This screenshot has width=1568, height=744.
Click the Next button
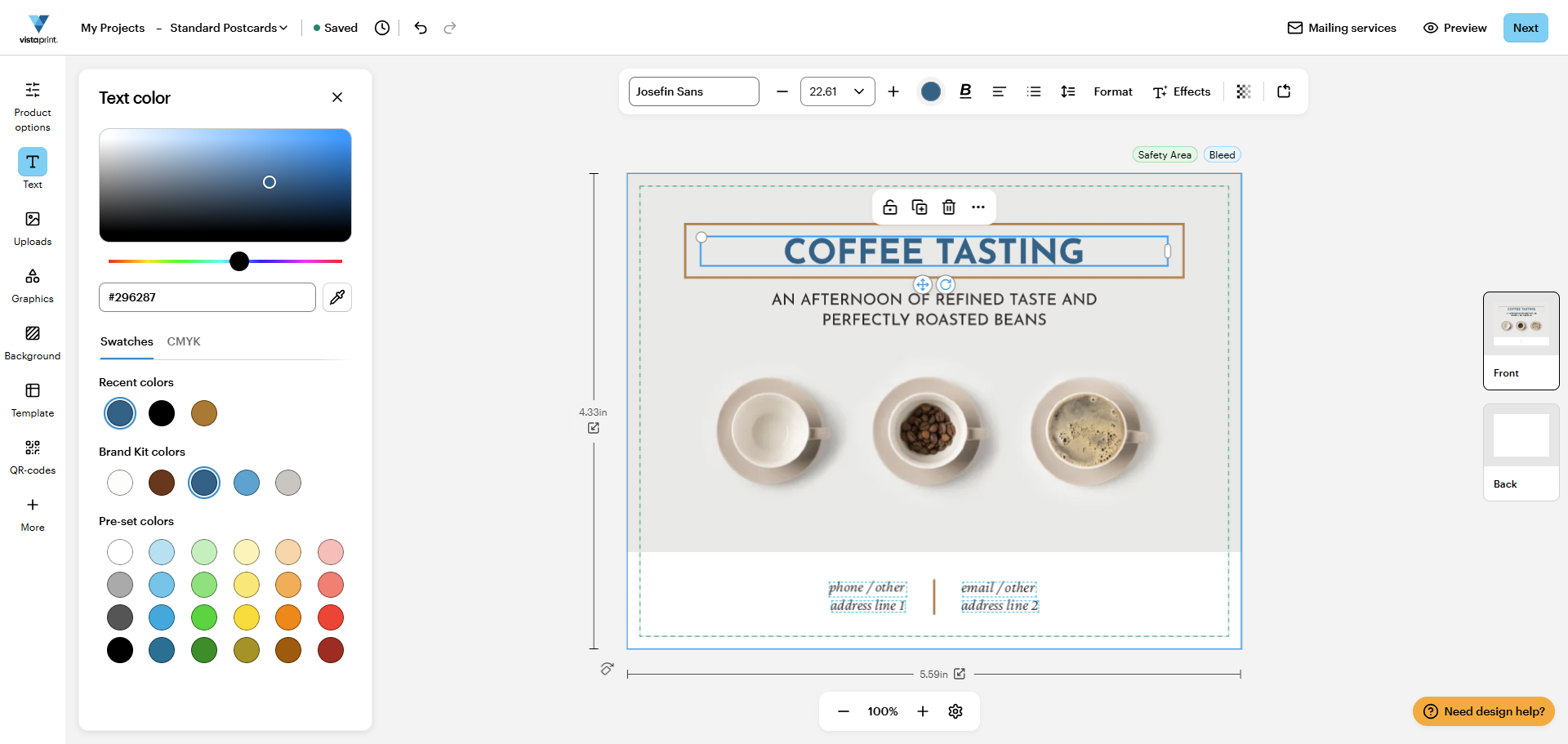pyautogui.click(x=1526, y=28)
